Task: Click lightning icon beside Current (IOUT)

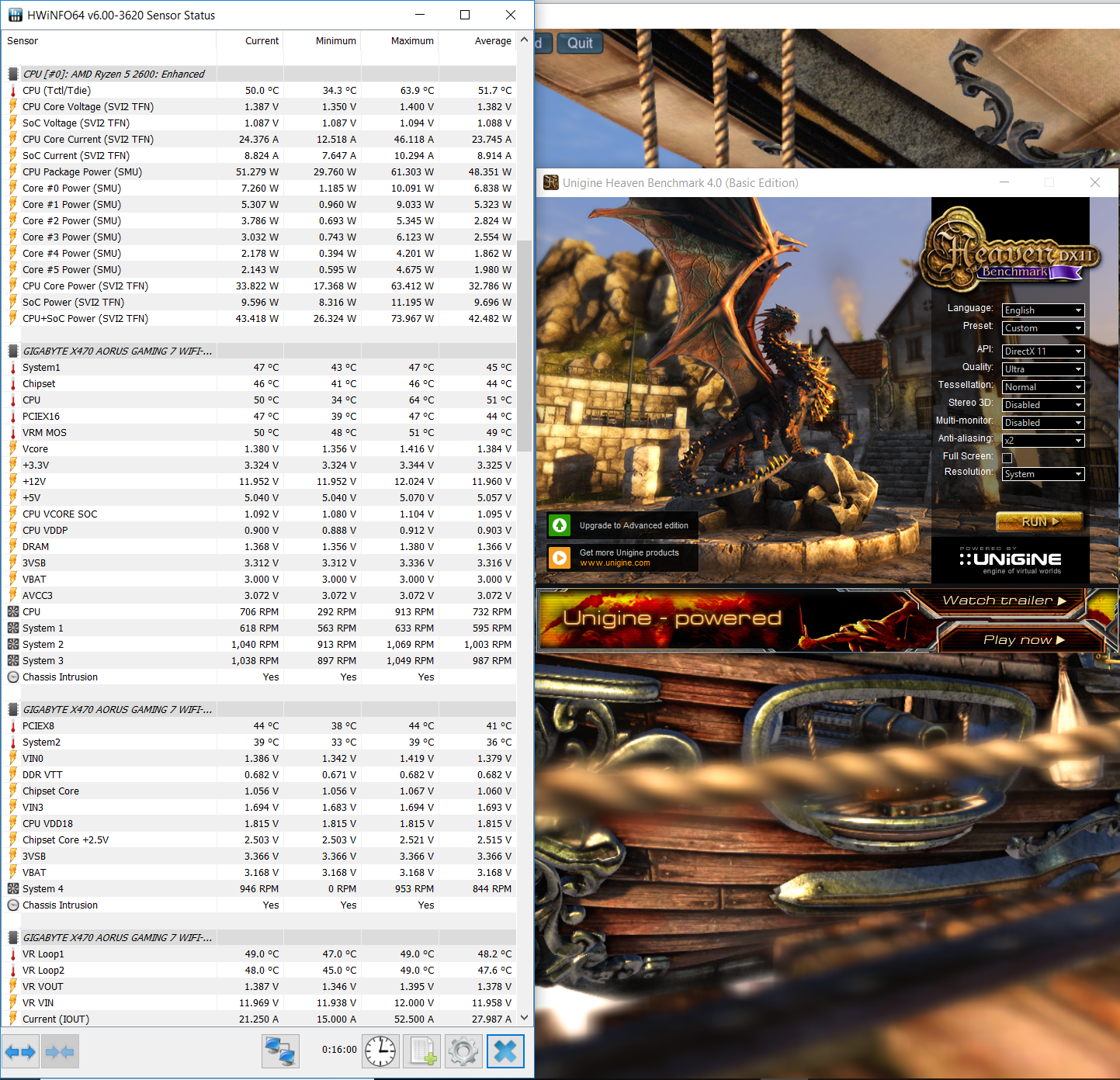Action: (x=13, y=1019)
